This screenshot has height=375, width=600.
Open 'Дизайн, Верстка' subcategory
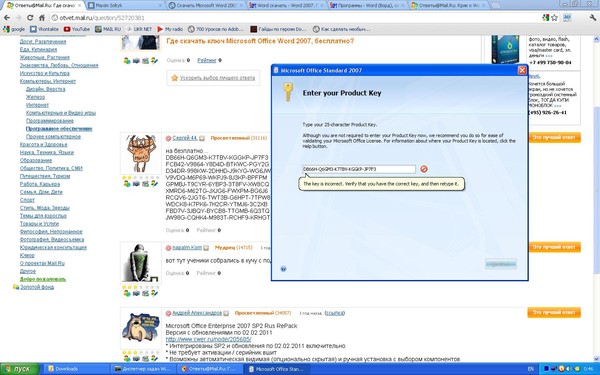[x=46, y=89]
